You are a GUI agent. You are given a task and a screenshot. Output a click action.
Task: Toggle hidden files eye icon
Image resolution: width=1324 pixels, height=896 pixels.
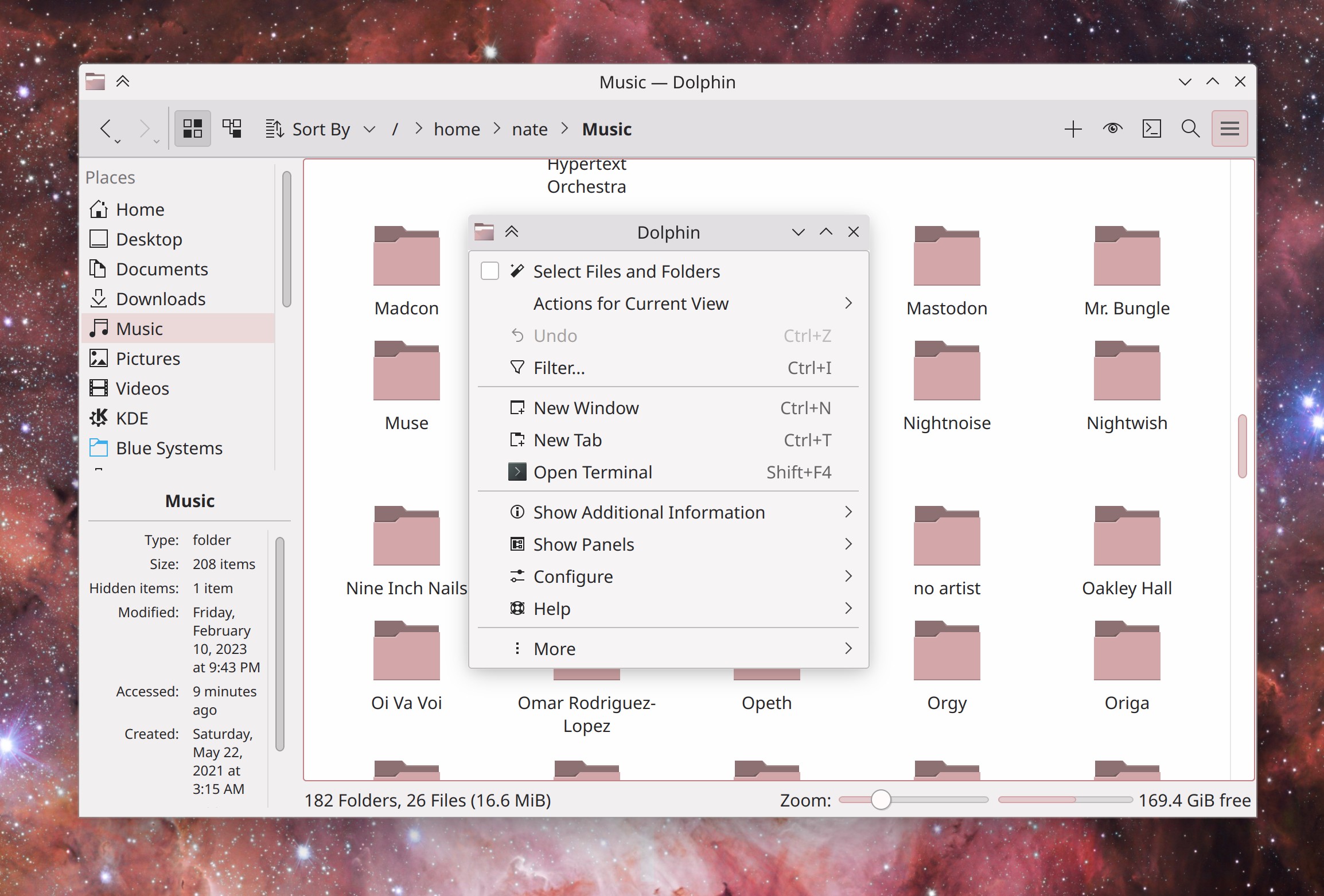(x=1112, y=128)
